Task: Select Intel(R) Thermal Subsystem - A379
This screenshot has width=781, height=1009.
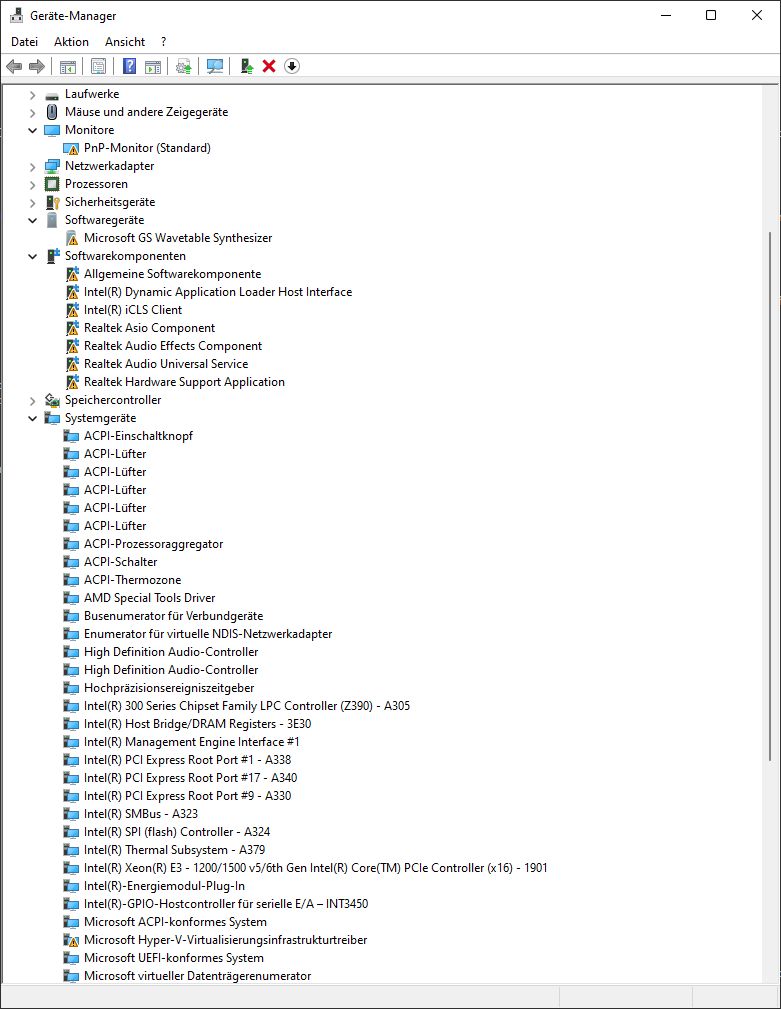Action: coord(174,851)
